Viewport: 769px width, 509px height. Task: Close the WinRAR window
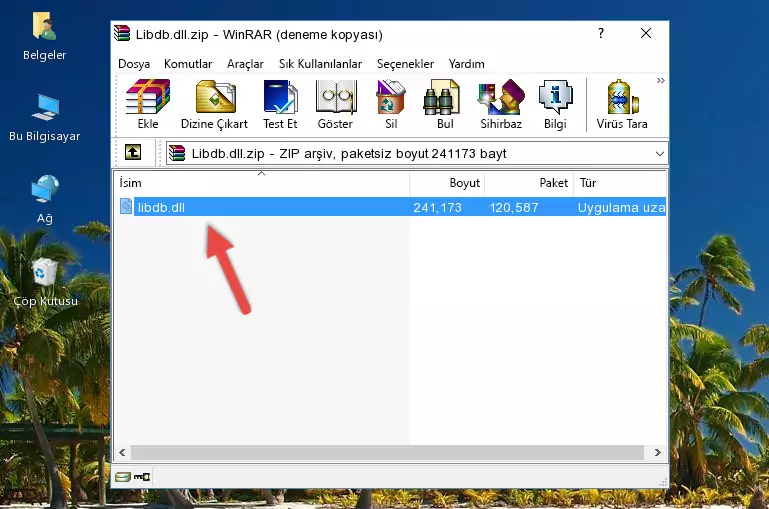[646, 33]
